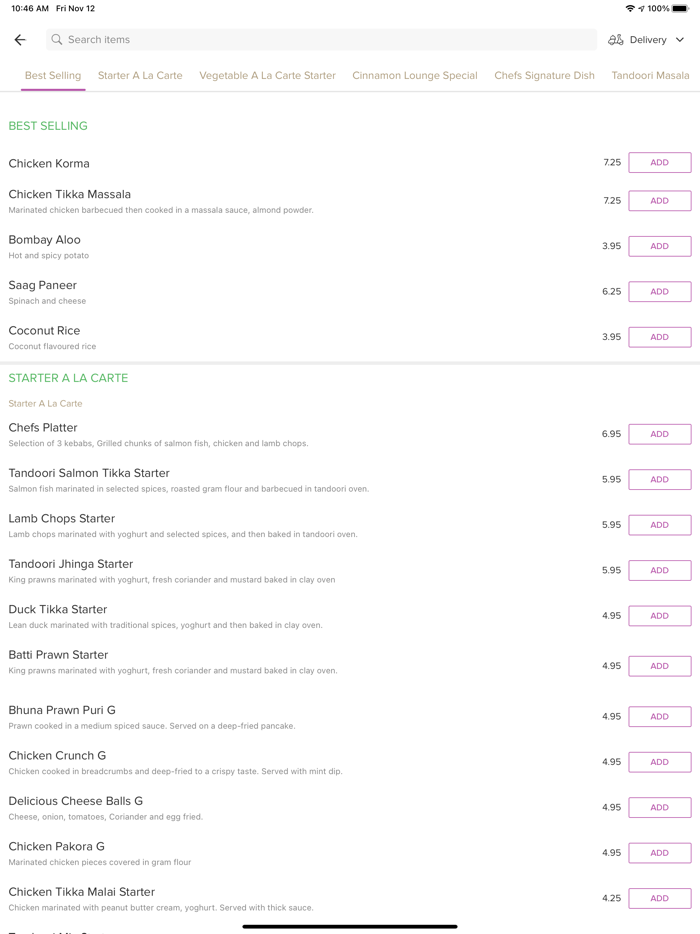
Task: Tap the battery status icon
Action: coord(680,9)
